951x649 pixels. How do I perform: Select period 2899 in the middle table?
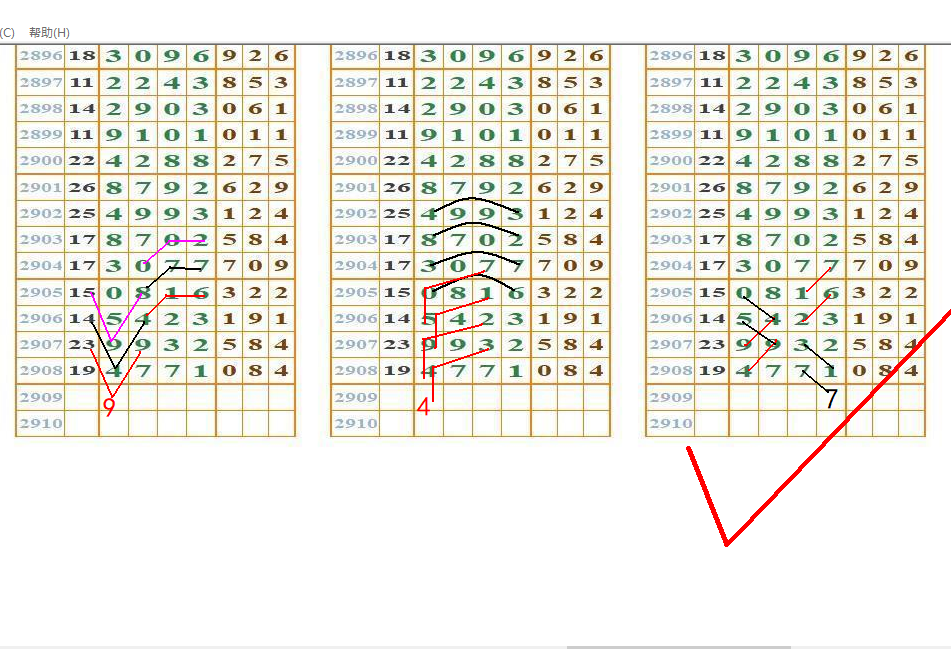(356, 135)
